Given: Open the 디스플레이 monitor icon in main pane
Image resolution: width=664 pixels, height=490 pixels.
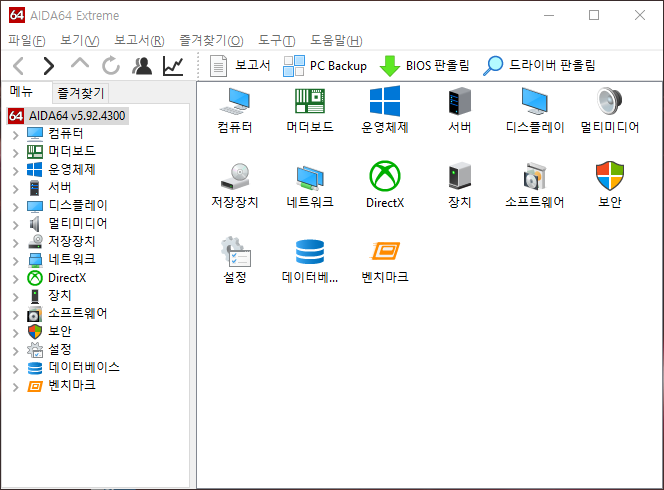Looking at the screenshot, I should point(534,101).
